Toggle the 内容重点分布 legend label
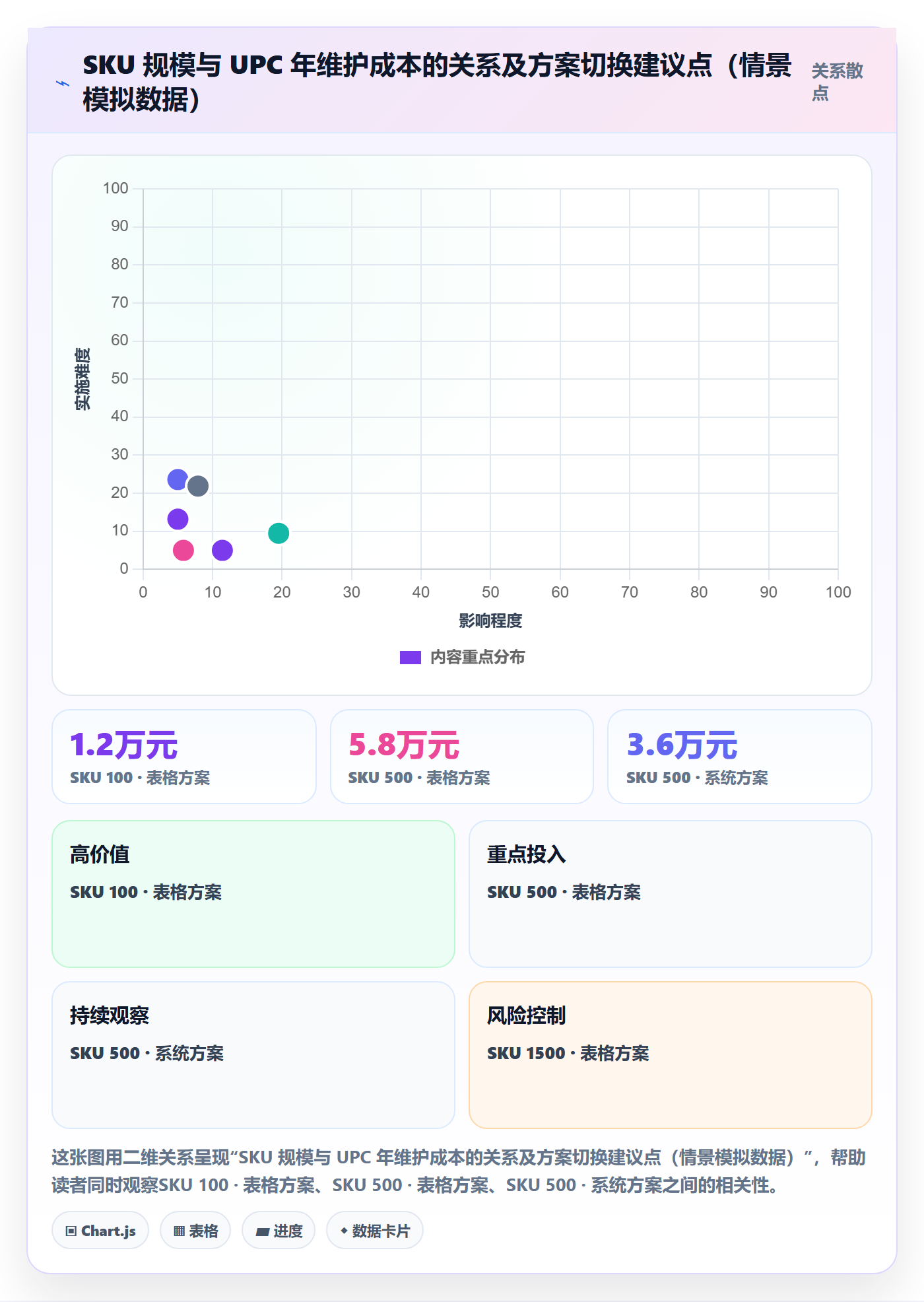 coord(477,658)
